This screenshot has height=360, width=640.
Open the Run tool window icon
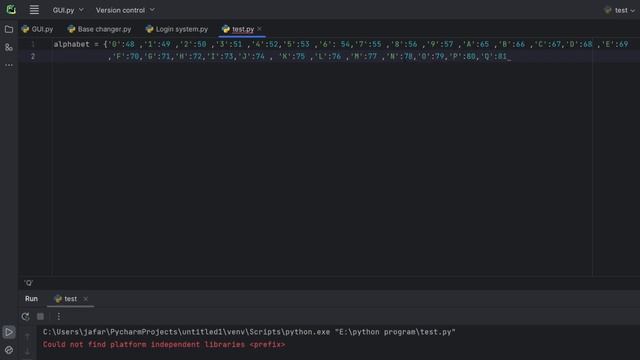point(9,332)
